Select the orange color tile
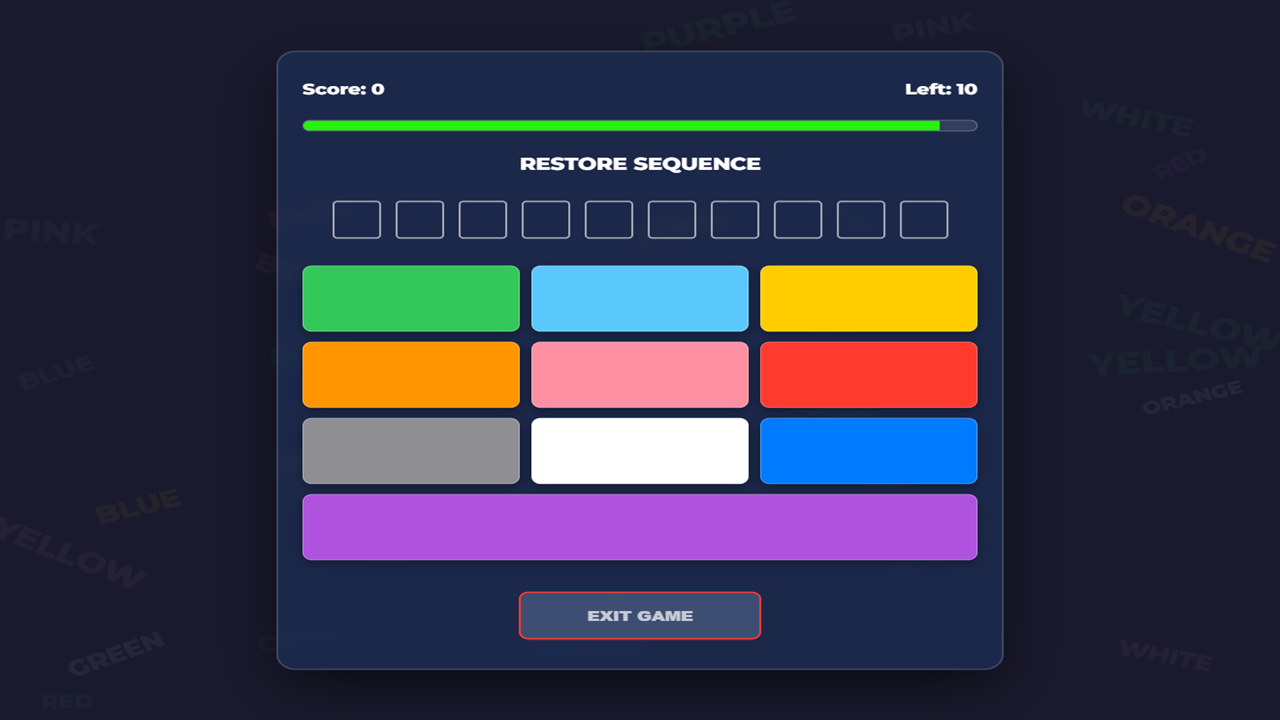 [x=411, y=374]
